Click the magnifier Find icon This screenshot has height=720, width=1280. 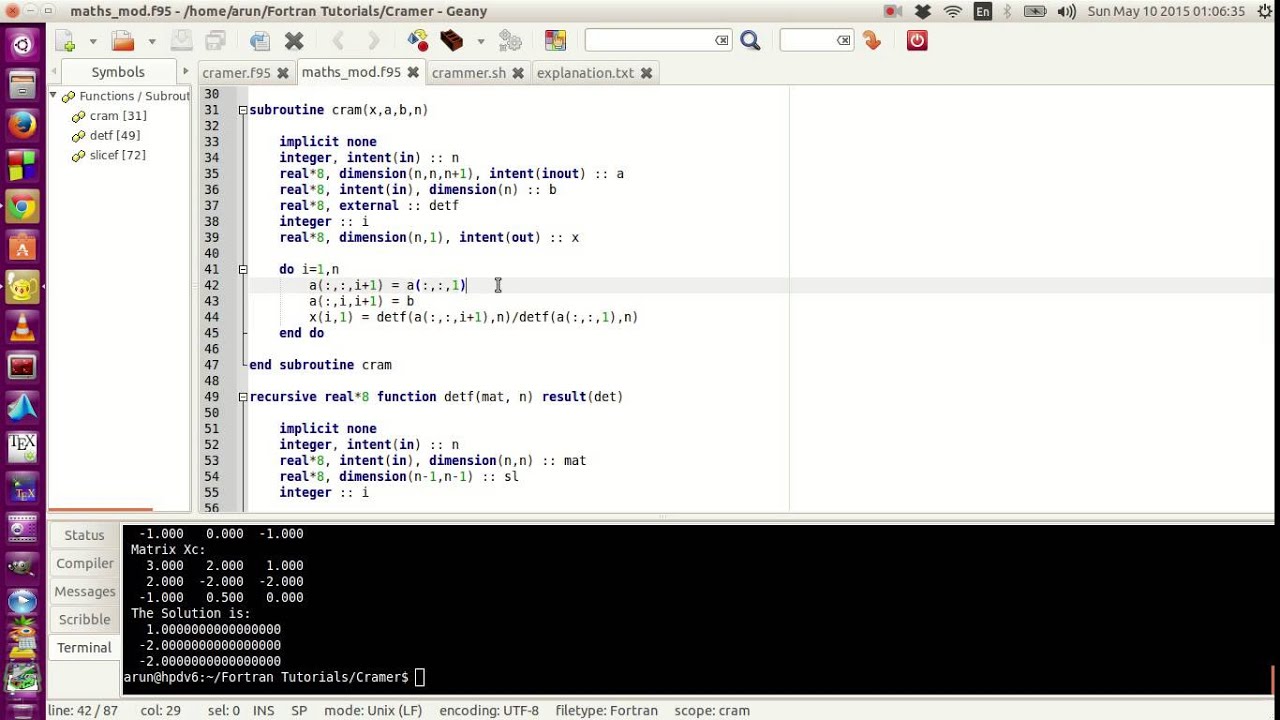(750, 41)
